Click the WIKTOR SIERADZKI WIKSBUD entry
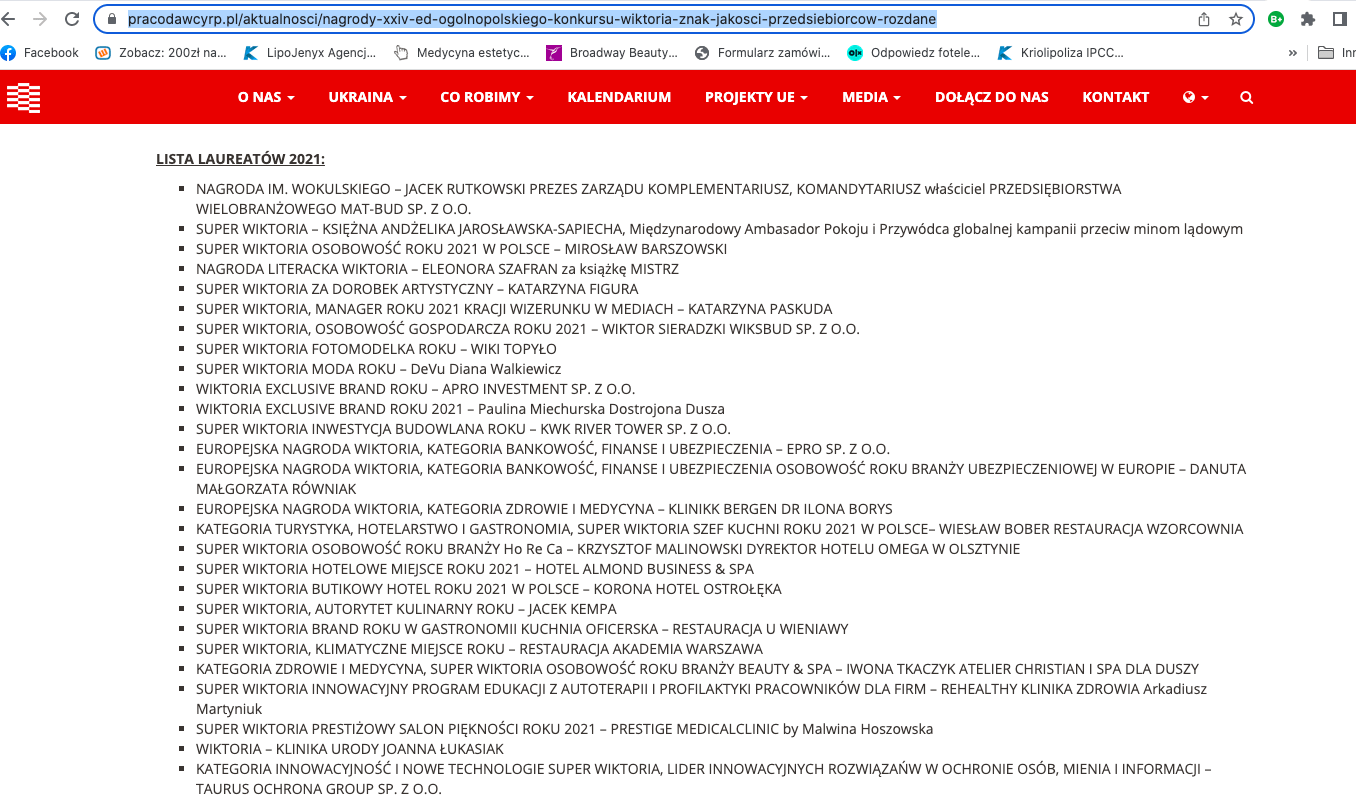Viewport: 1356px width, 799px height. 527,329
